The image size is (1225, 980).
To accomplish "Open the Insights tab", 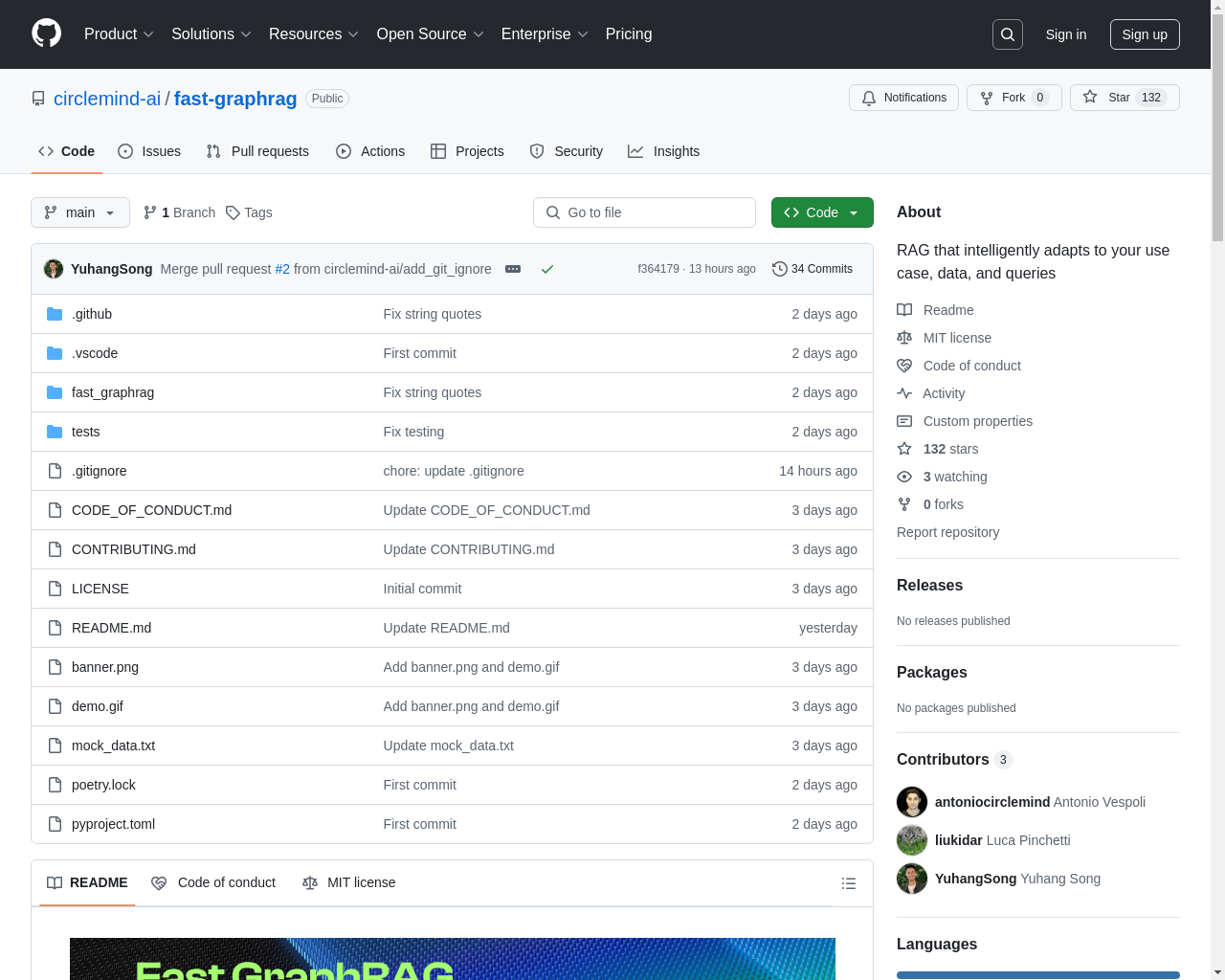I will [664, 151].
